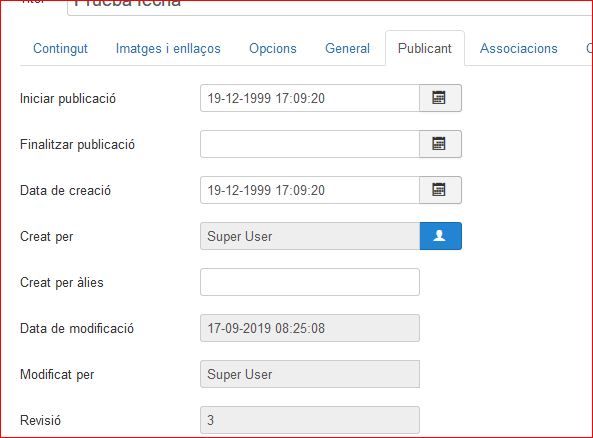Screen dimensions: 593x438
Task: Click the title field at top
Action: click(x=330, y=7)
